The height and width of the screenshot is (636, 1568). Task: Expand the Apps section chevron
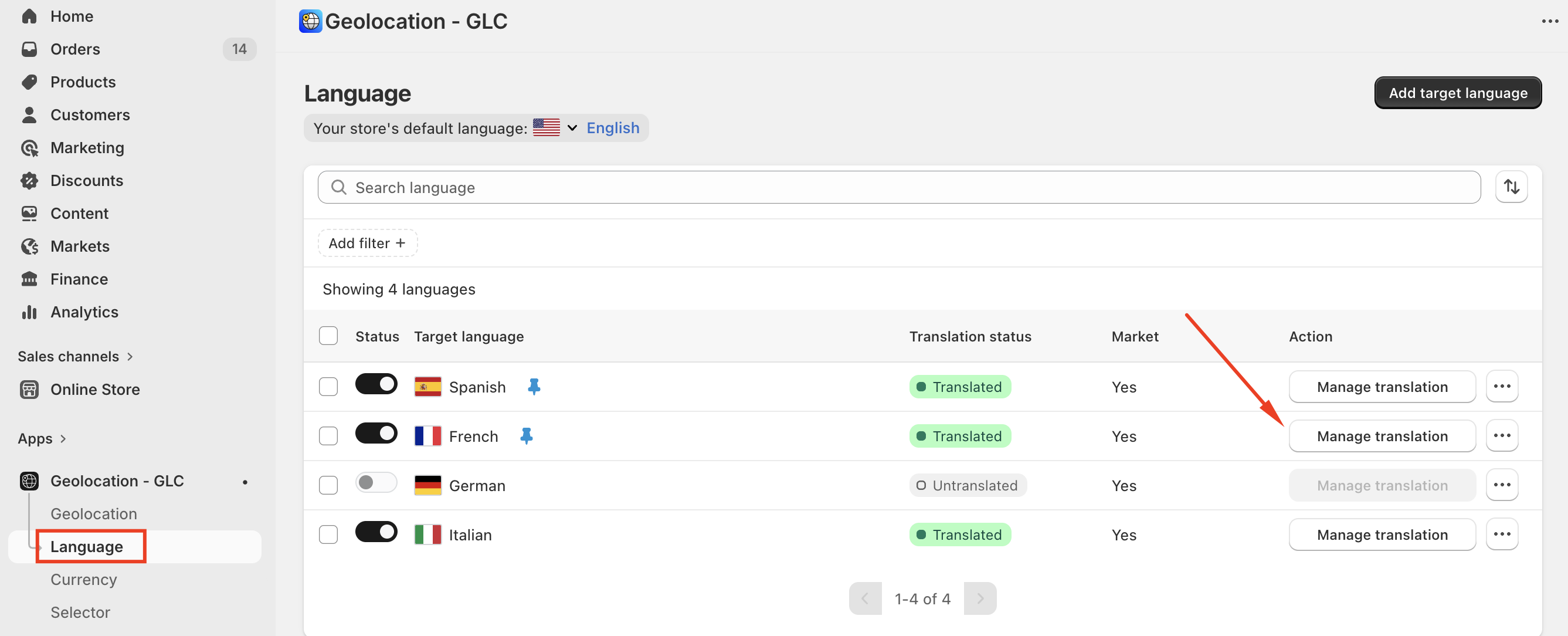[x=63, y=439]
